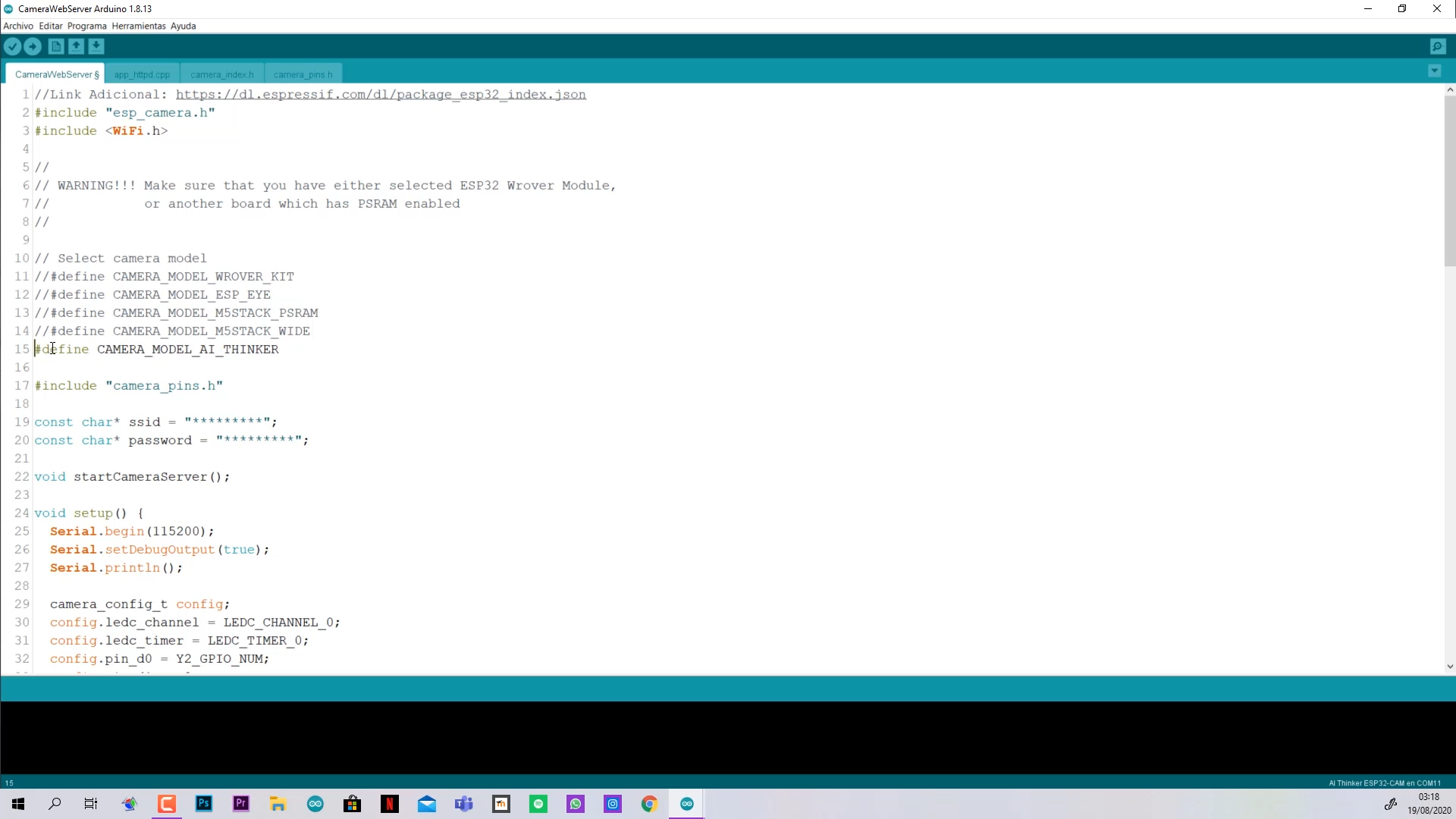Launch Spotify from the taskbar
Screen dimensions: 1456x819
pyautogui.click(x=538, y=804)
